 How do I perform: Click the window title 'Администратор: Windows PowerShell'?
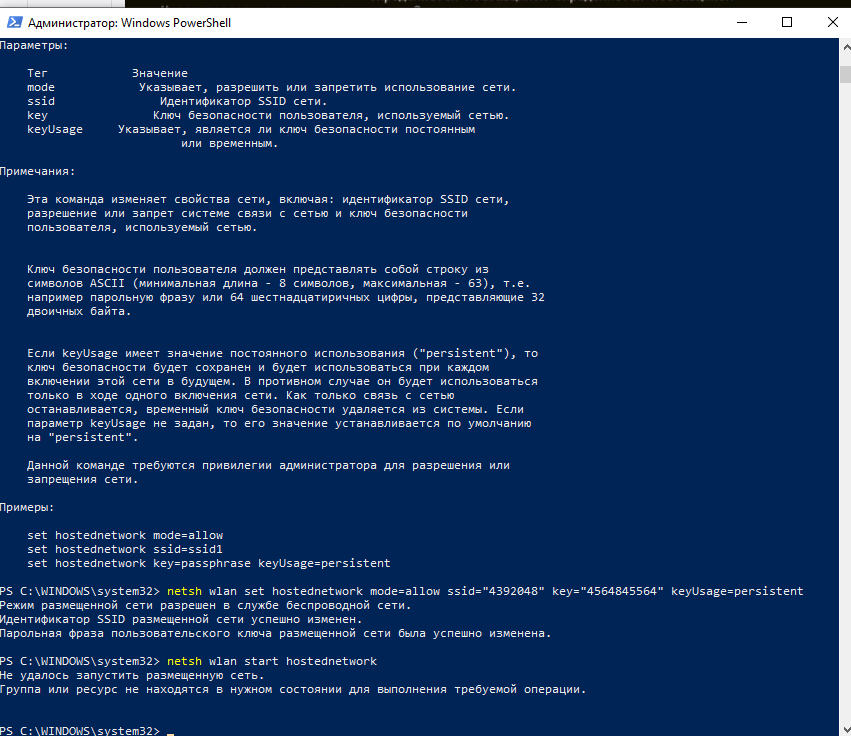(x=129, y=22)
